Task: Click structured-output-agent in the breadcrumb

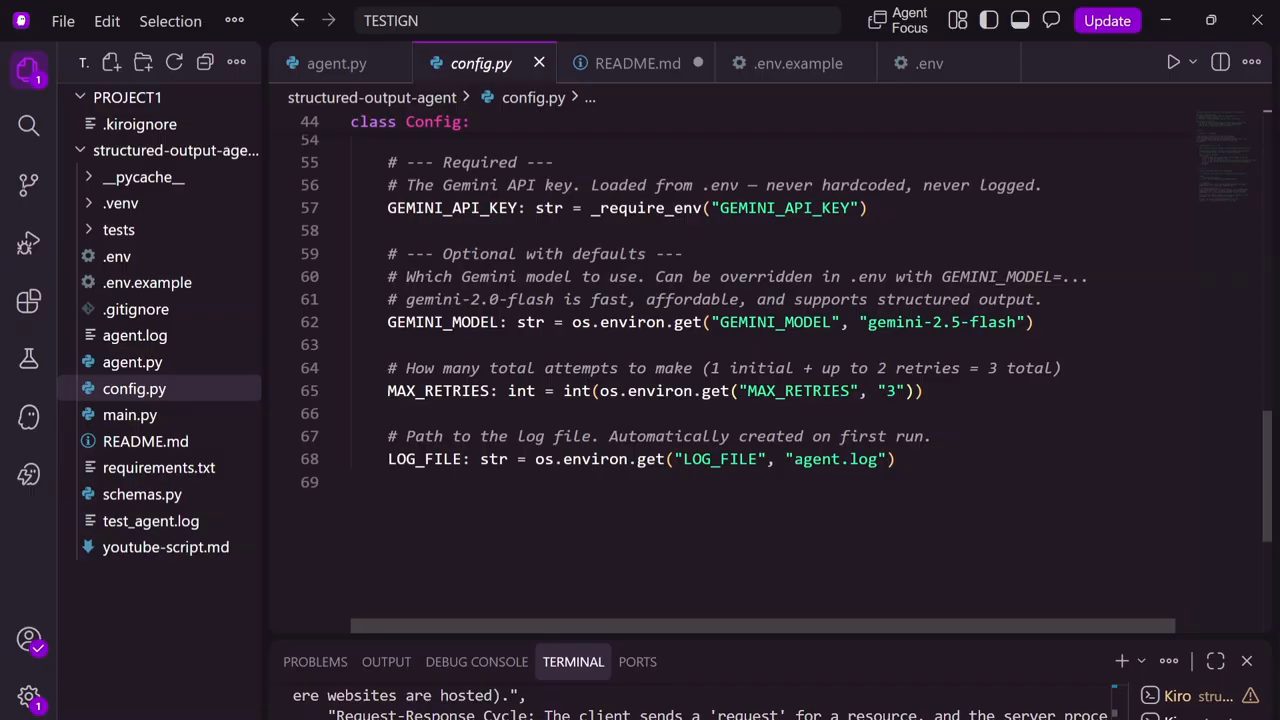Action: coord(372,97)
